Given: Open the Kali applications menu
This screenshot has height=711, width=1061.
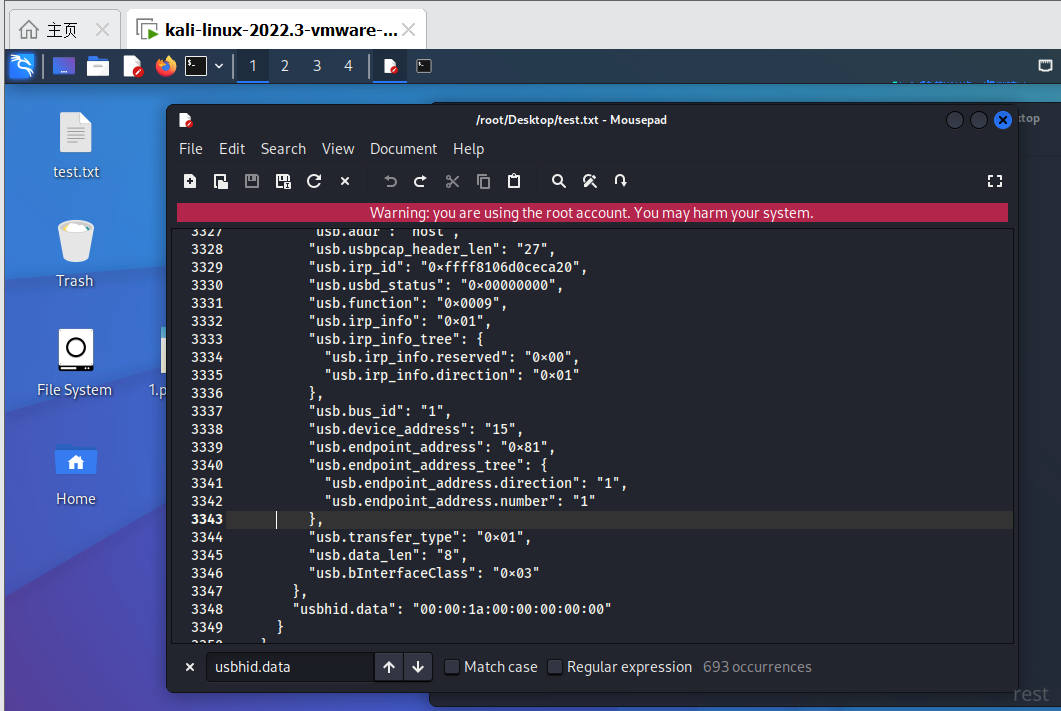Looking at the screenshot, I should tap(22, 66).
